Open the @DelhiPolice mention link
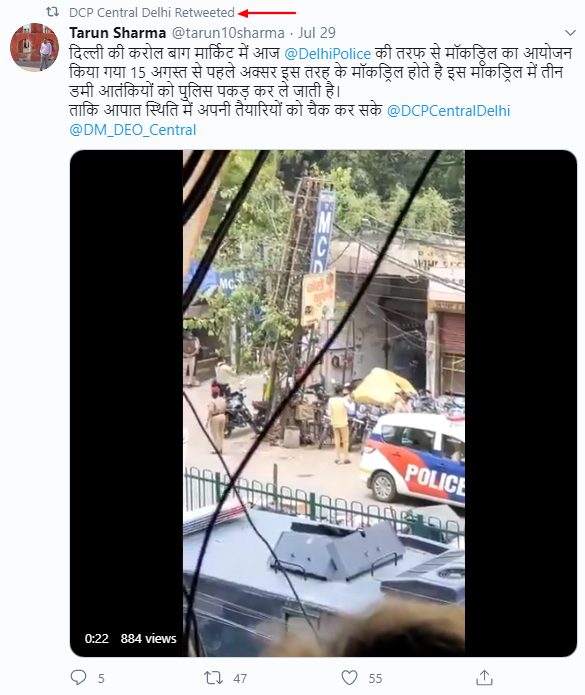Image resolution: width=585 pixels, height=695 pixels. click(x=328, y=54)
